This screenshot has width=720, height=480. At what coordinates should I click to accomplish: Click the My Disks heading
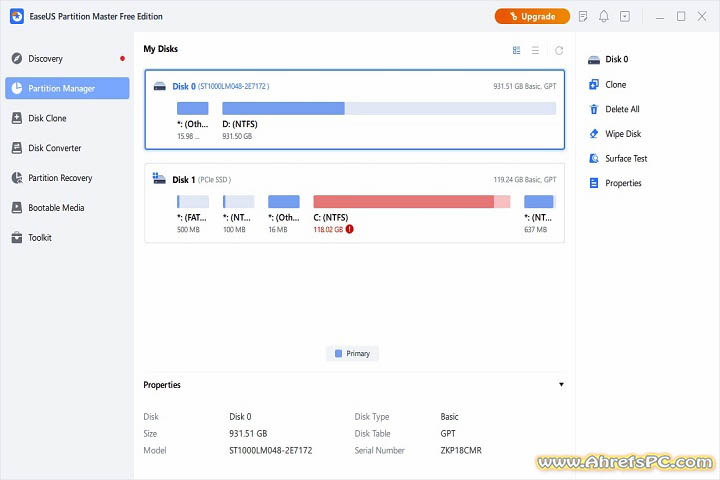pyautogui.click(x=160, y=49)
